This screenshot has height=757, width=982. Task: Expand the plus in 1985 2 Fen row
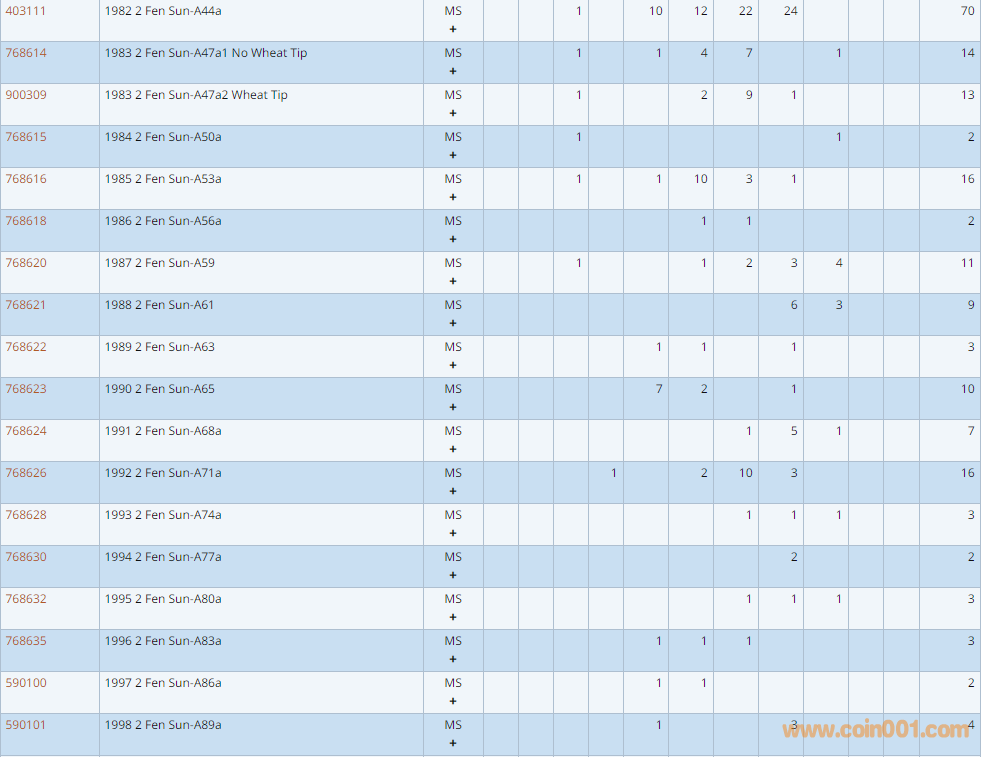point(453,197)
